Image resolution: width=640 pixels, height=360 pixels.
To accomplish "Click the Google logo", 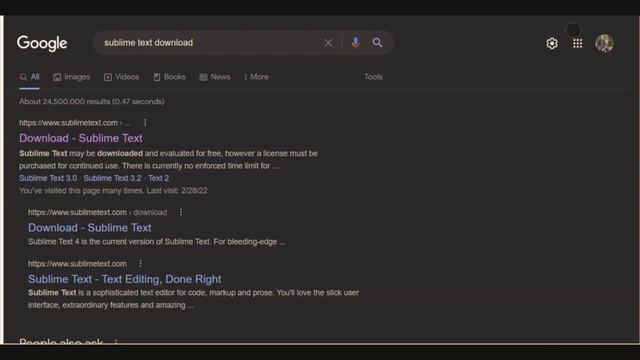I will [x=42, y=43].
